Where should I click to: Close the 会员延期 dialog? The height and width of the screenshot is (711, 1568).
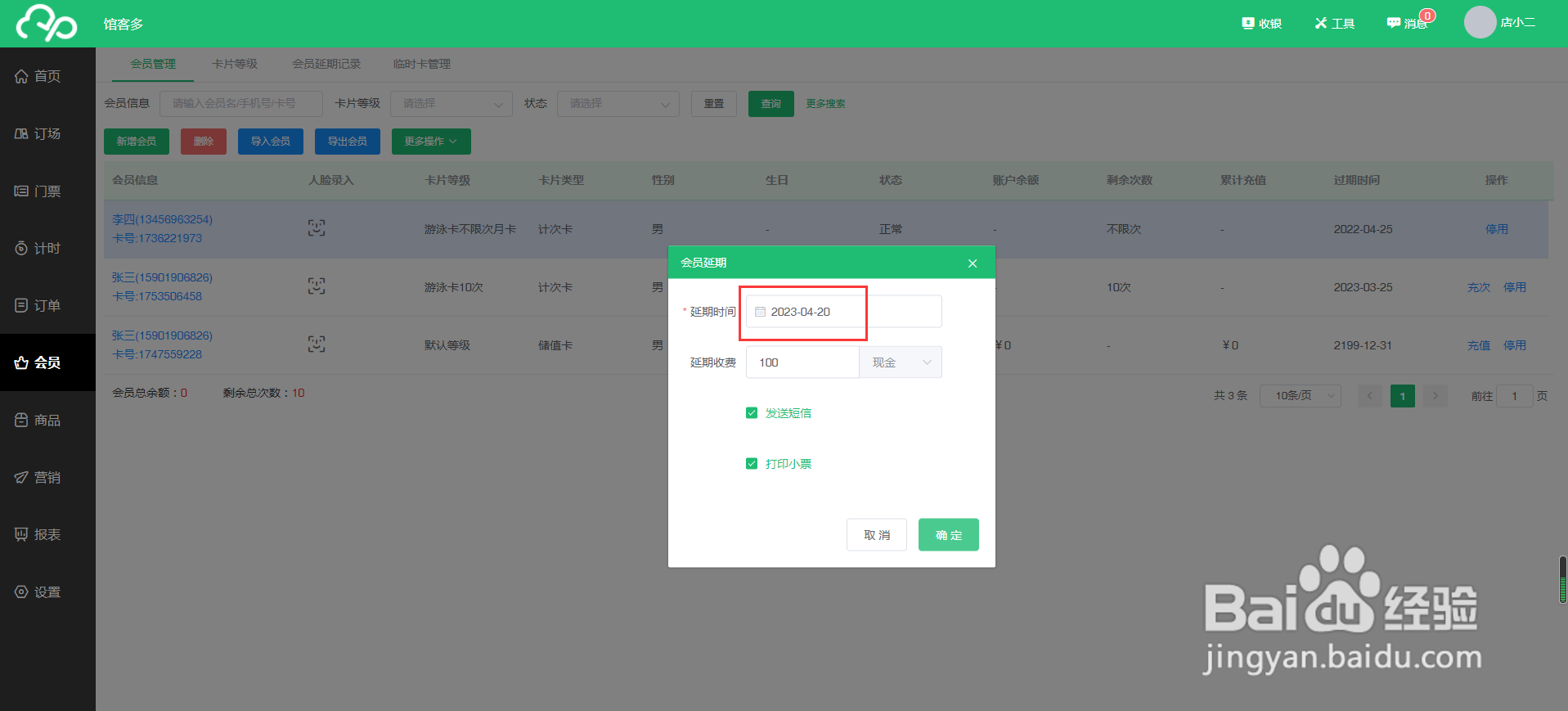click(x=973, y=263)
